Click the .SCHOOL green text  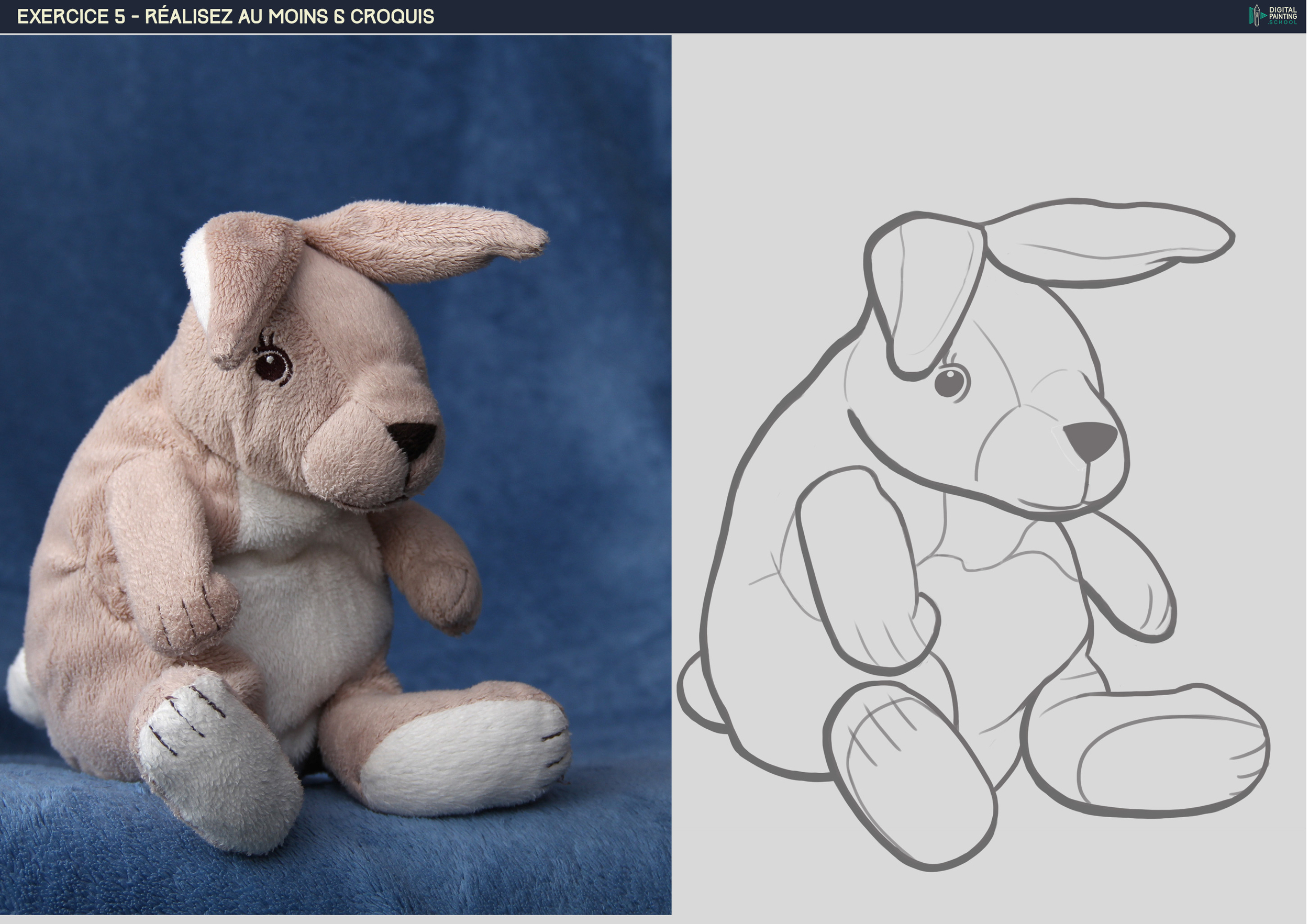pos(1282,24)
